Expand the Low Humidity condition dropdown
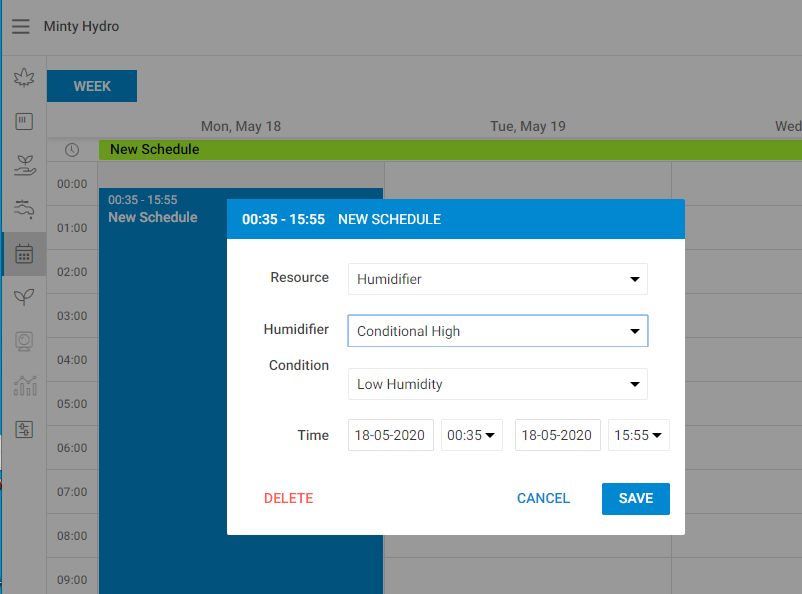Viewport: 802px width, 594px height. click(x=497, y=384)
